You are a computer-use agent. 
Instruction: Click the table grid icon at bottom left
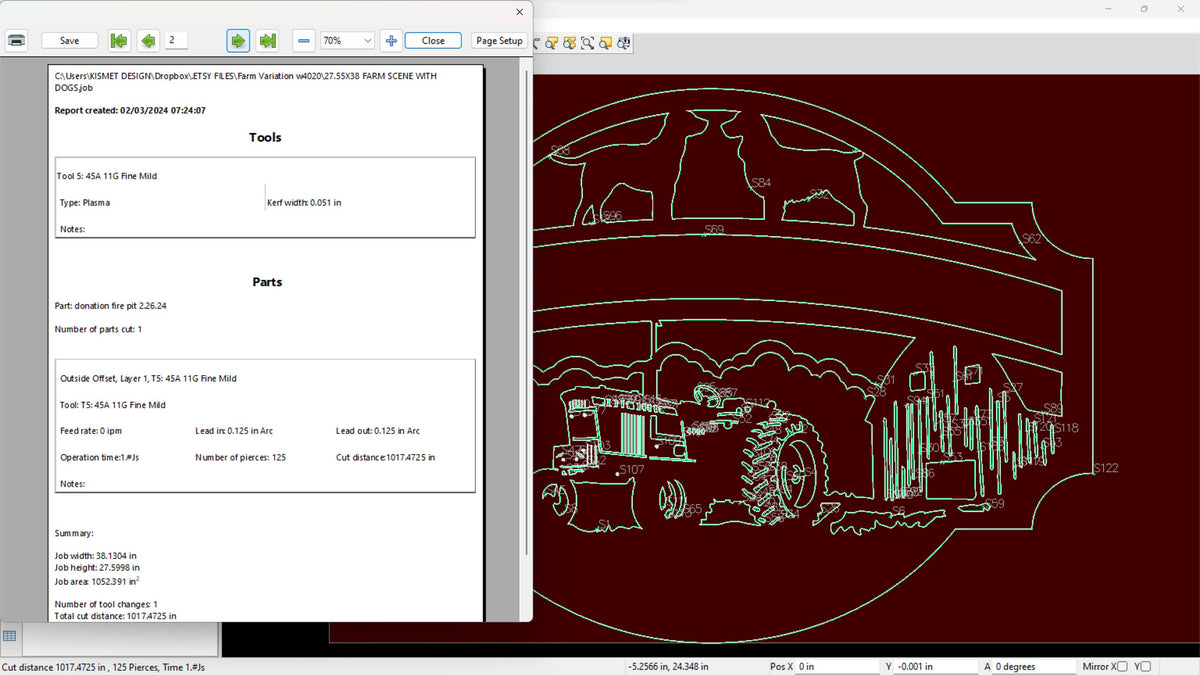[x=9, y=636]
